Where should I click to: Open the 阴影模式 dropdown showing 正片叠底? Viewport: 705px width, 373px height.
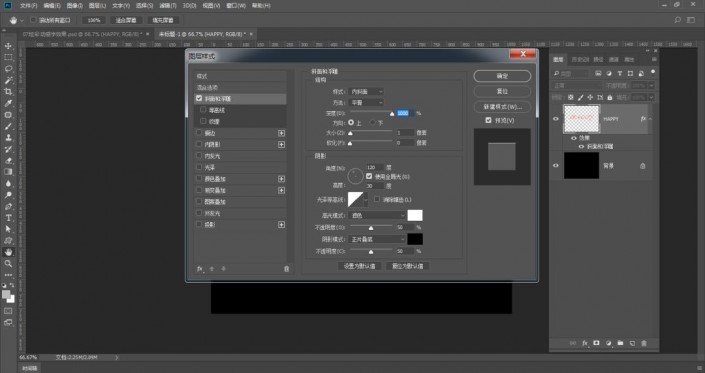[x=377, y=240]
